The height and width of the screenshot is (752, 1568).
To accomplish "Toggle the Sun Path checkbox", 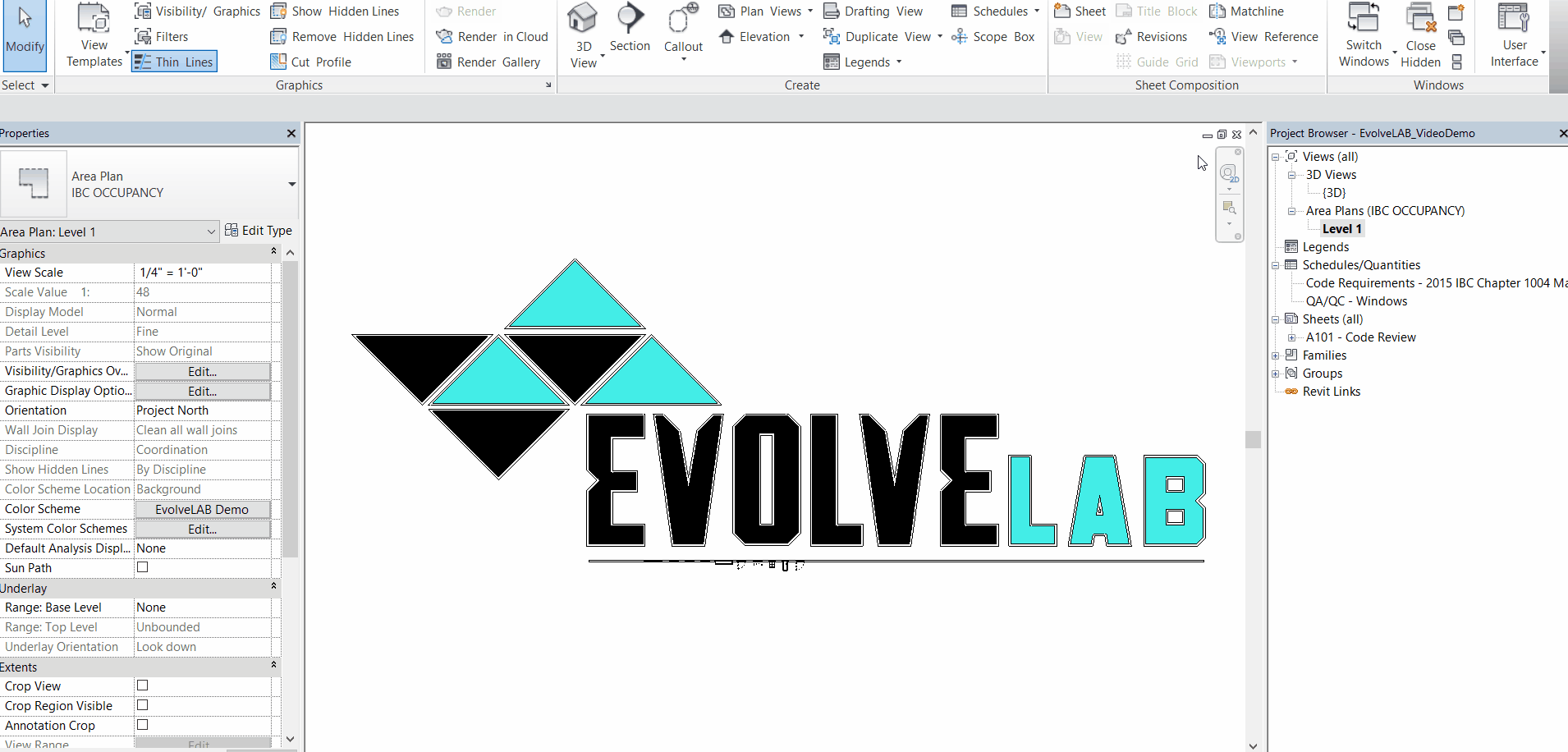I will click(x=143, y=567).
